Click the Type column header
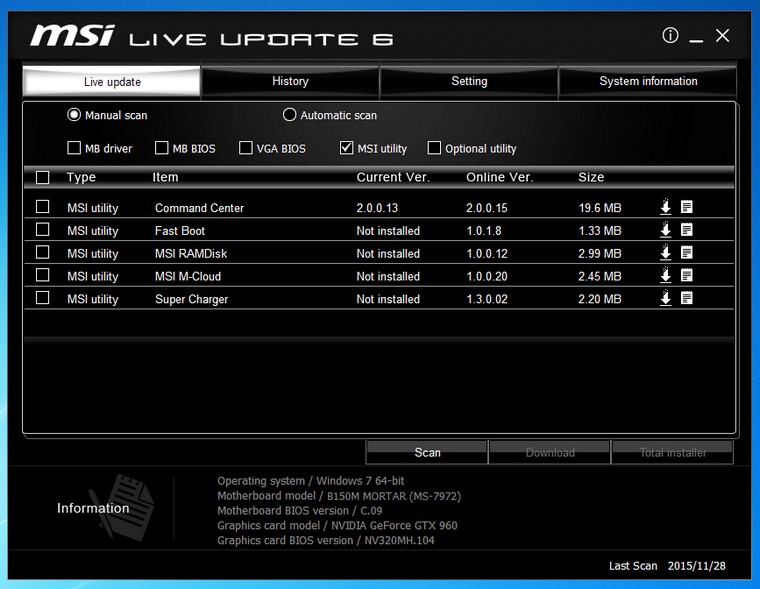Image resolution: width=760 pixels, height=589 pixels. (81, 177)
